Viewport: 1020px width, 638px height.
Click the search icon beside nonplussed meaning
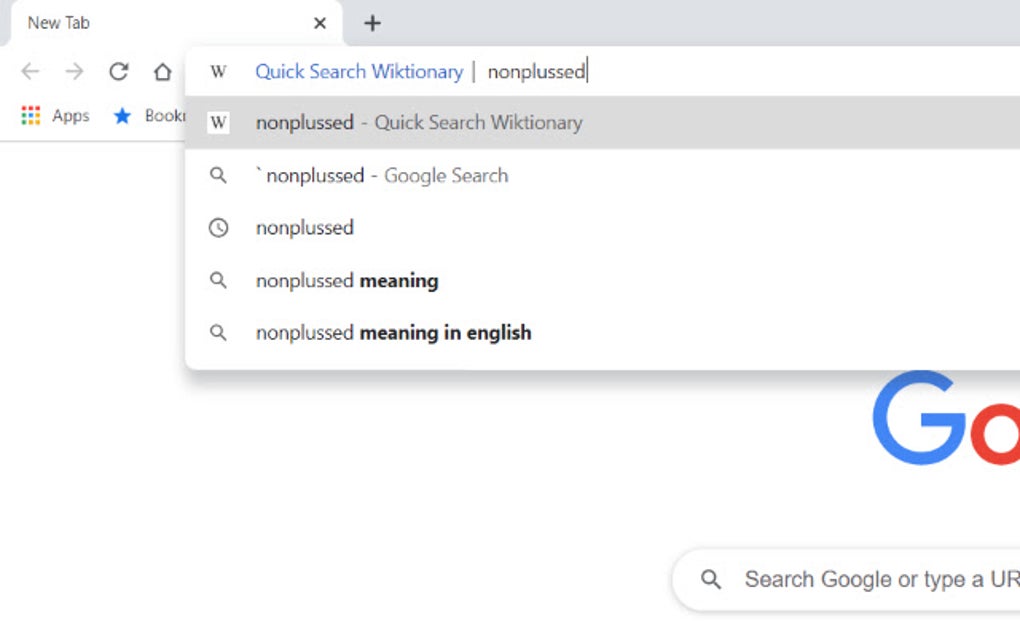pos(218,280)
